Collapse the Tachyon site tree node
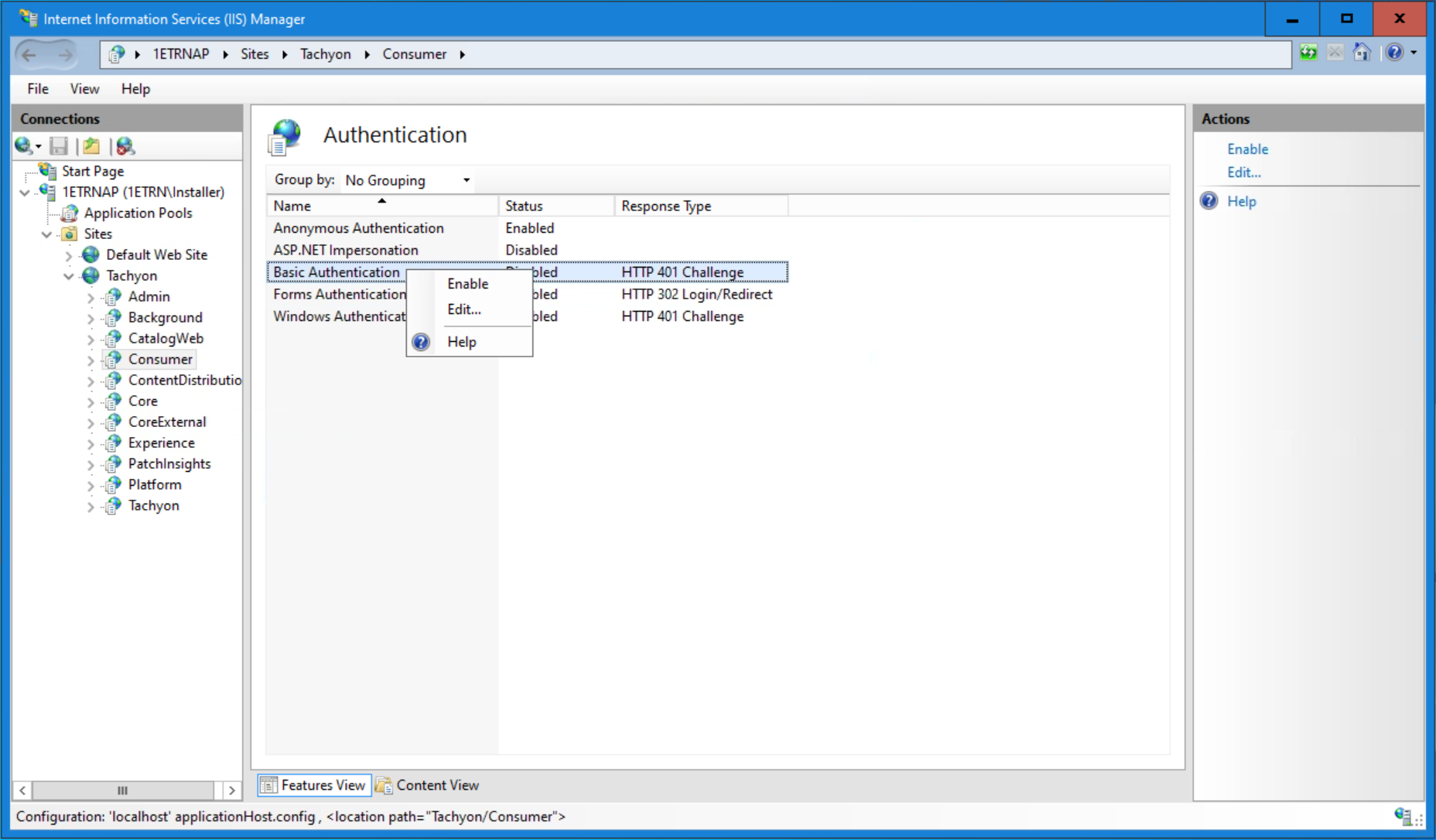The width and height of the screenshot is (1436, 840). coord(69,276)
